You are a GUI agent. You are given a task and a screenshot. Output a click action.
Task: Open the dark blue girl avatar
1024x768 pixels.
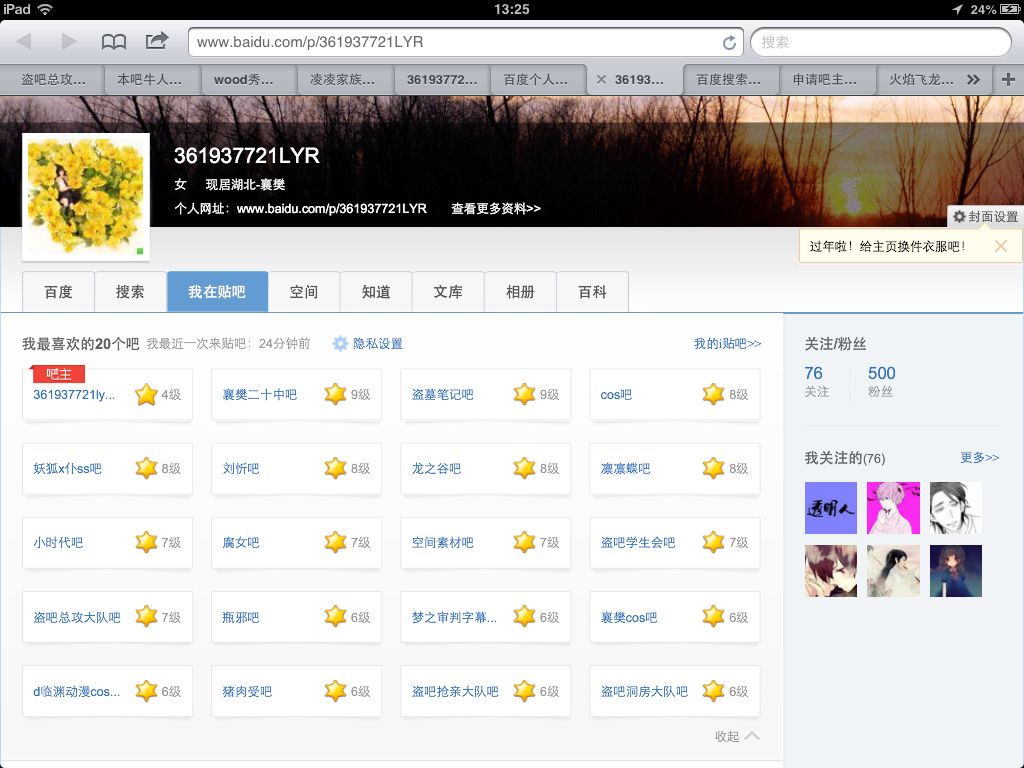(x=955, y=571)
